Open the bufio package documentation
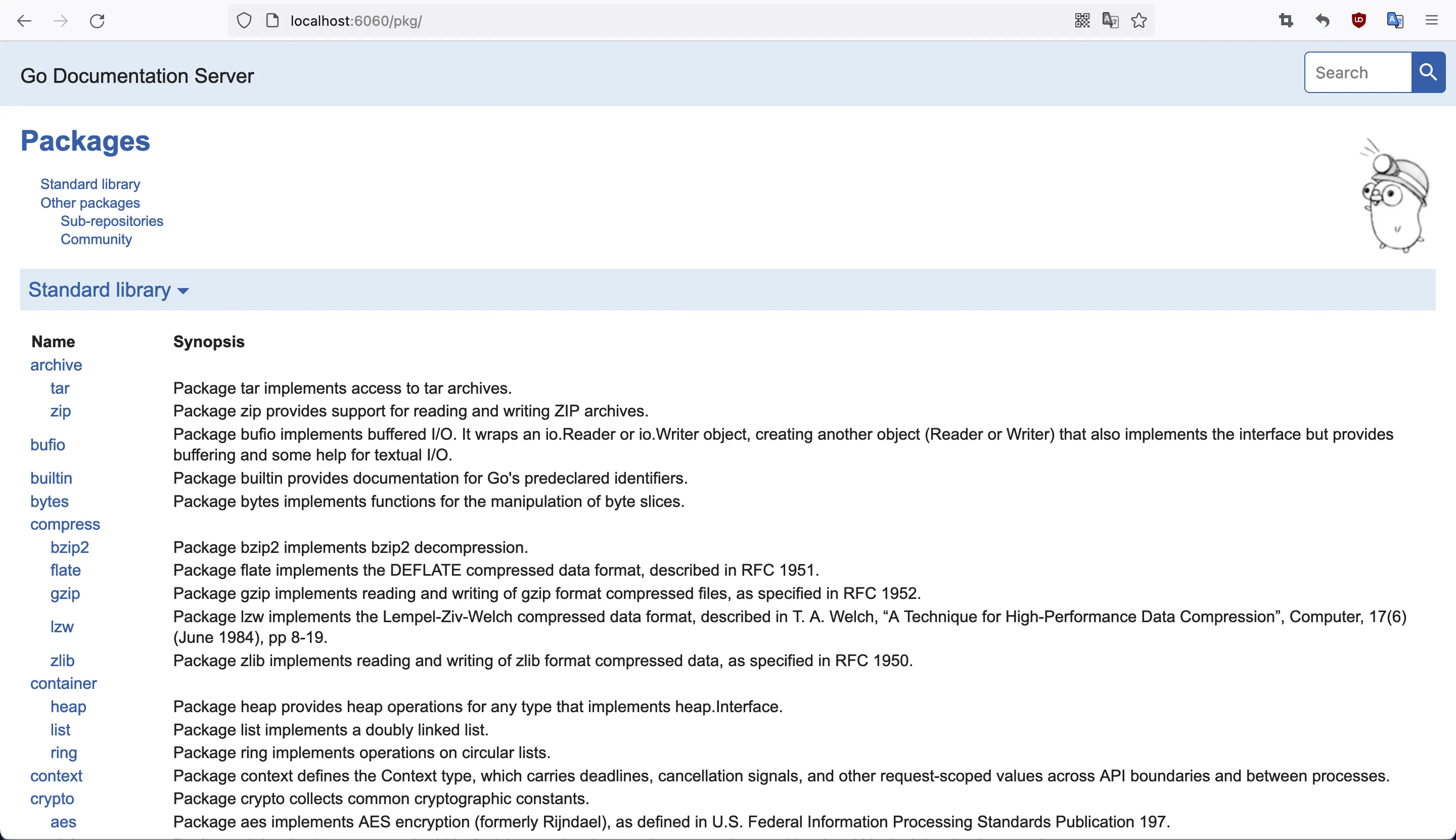1456x840 pixels. click(48, 444)
